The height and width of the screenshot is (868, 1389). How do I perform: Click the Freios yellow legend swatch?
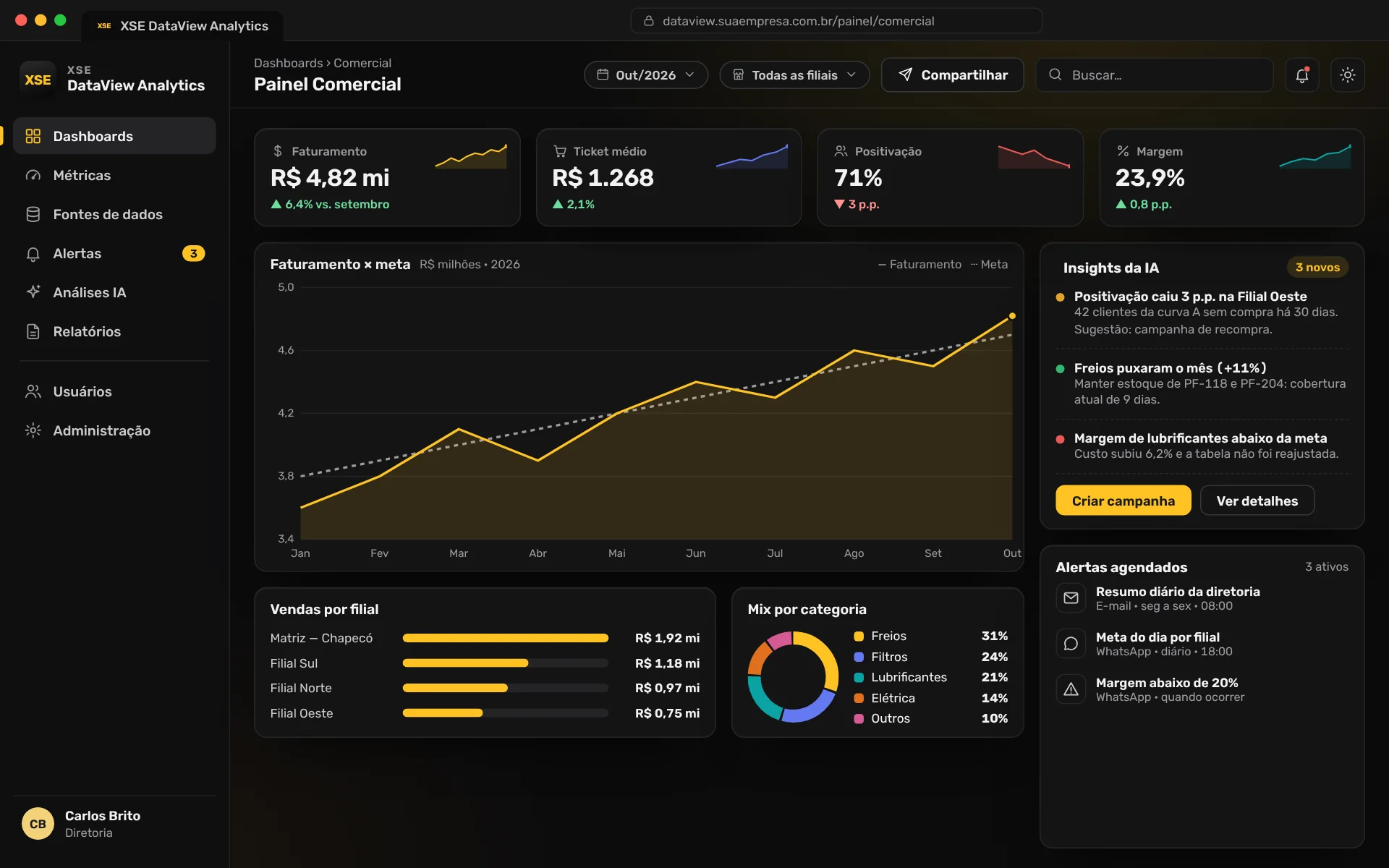click(859, 636)
